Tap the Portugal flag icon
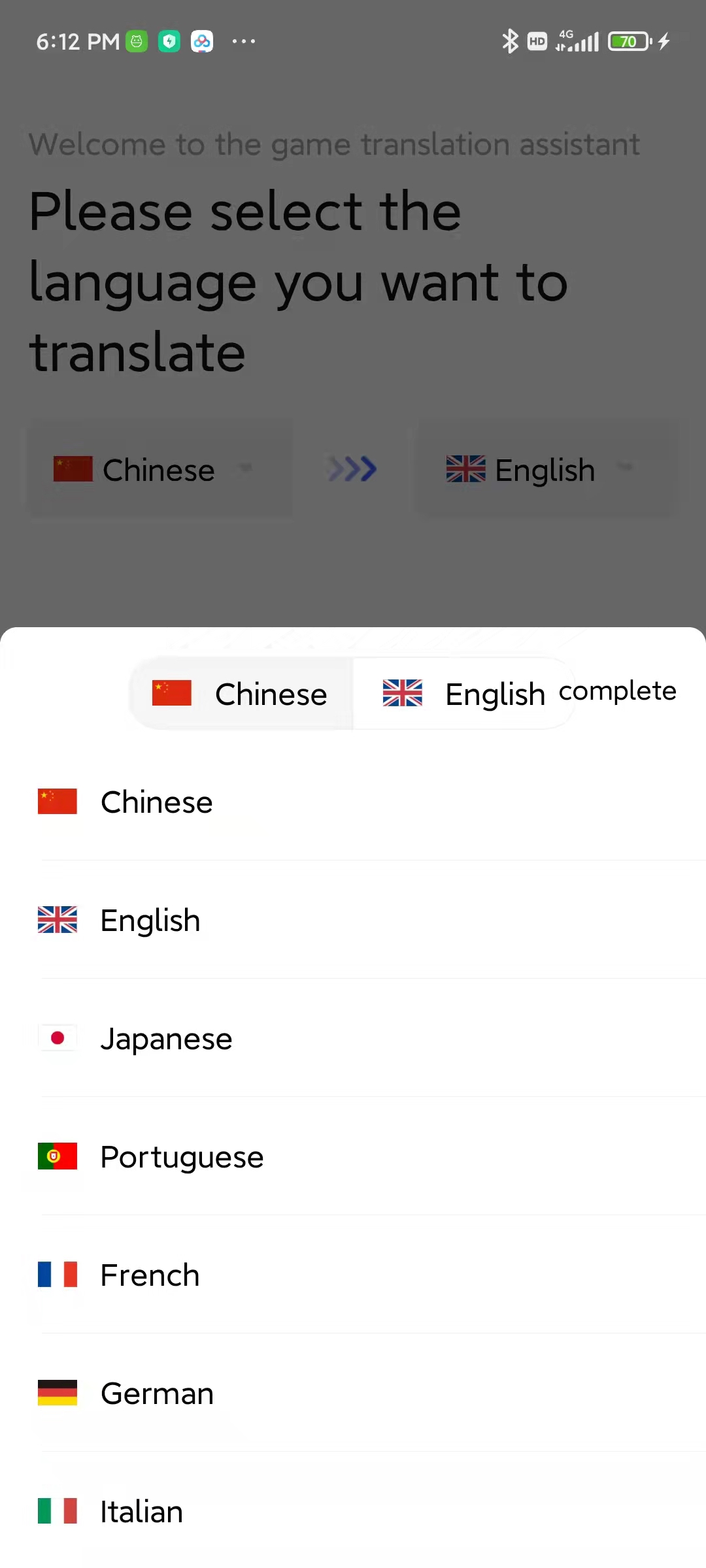 (58, 1156)
